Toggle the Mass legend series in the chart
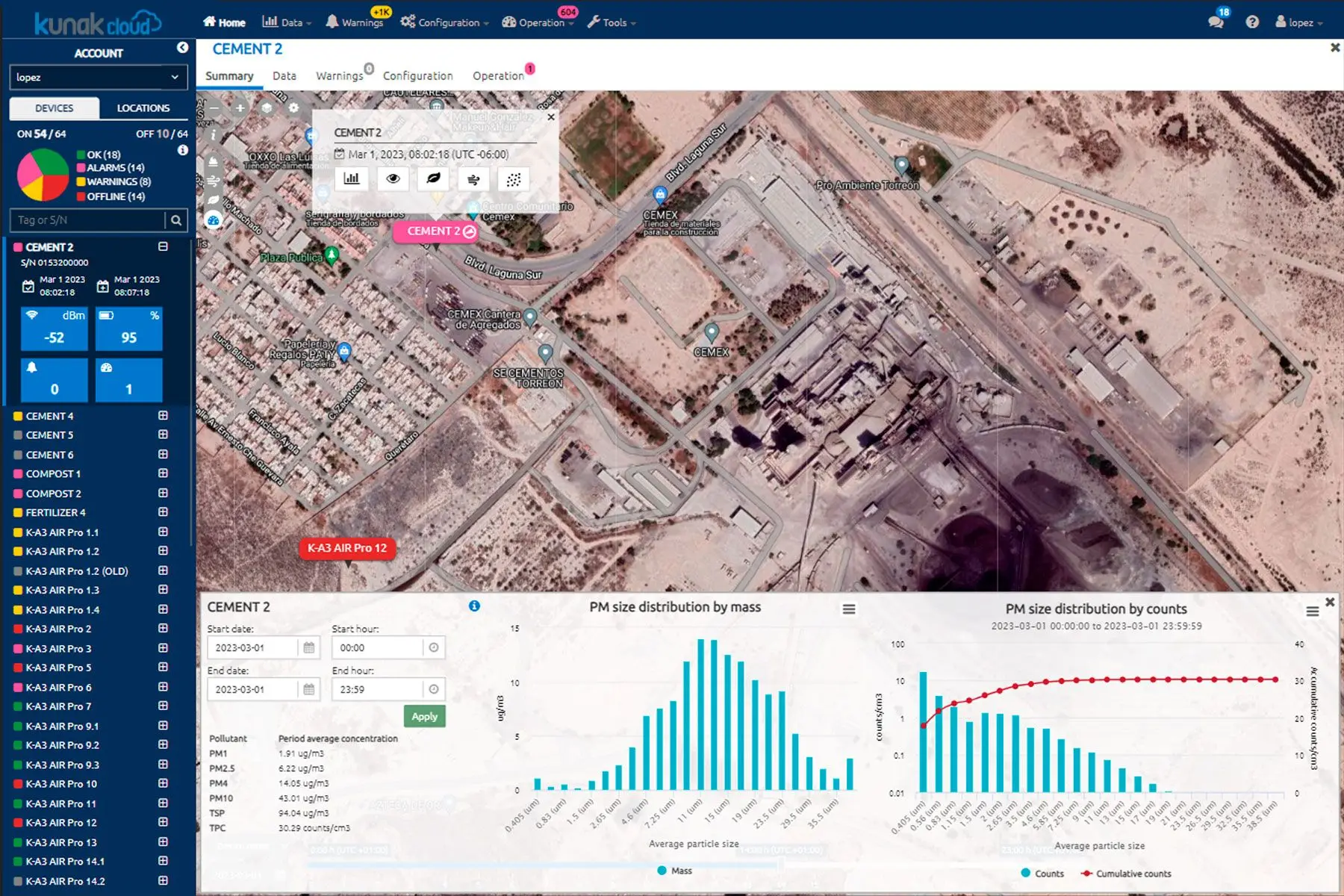 click(x=675, y=871)
